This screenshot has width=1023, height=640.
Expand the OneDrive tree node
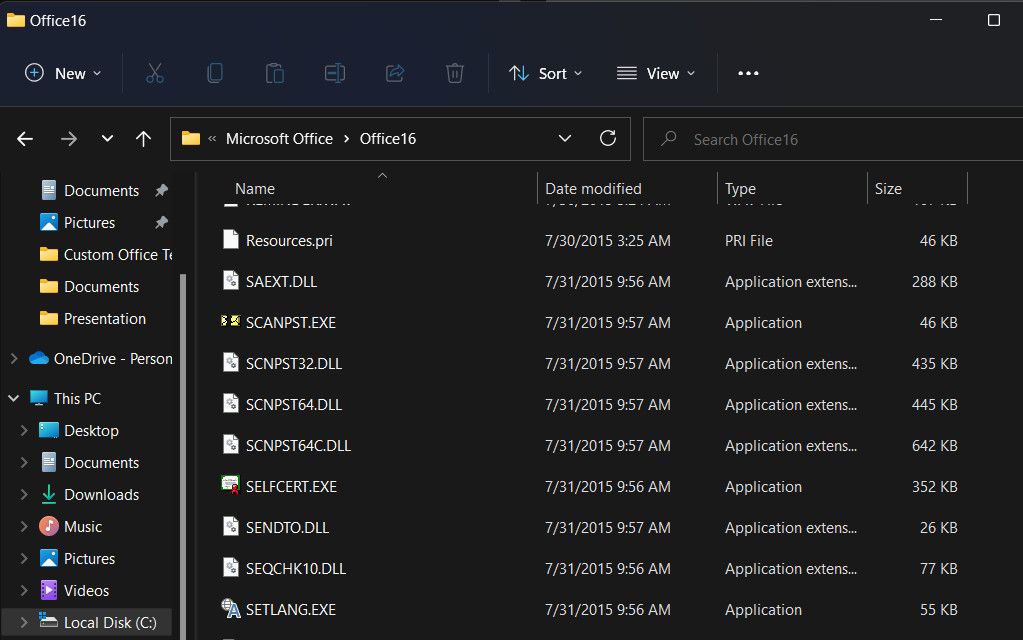click(x=14, y=358)
